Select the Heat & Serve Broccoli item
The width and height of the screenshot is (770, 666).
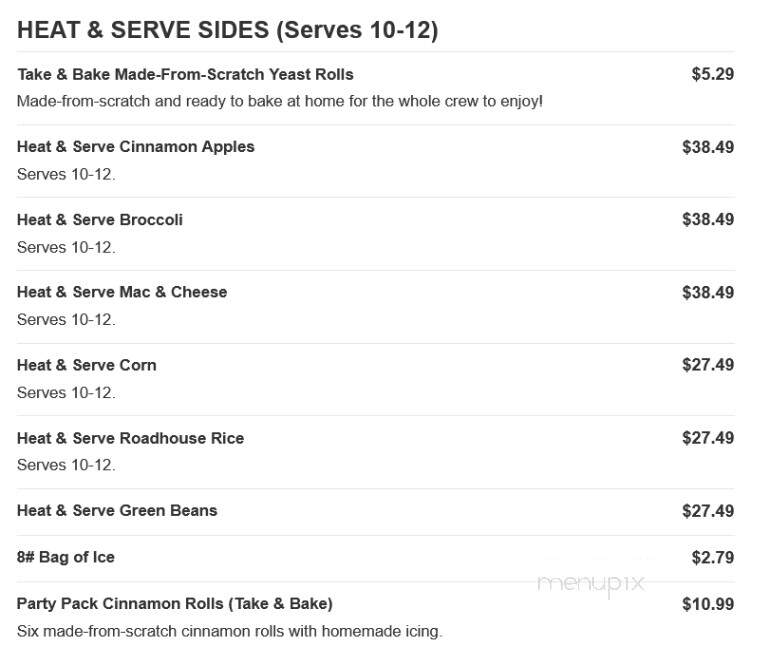[x=100, y=220]
